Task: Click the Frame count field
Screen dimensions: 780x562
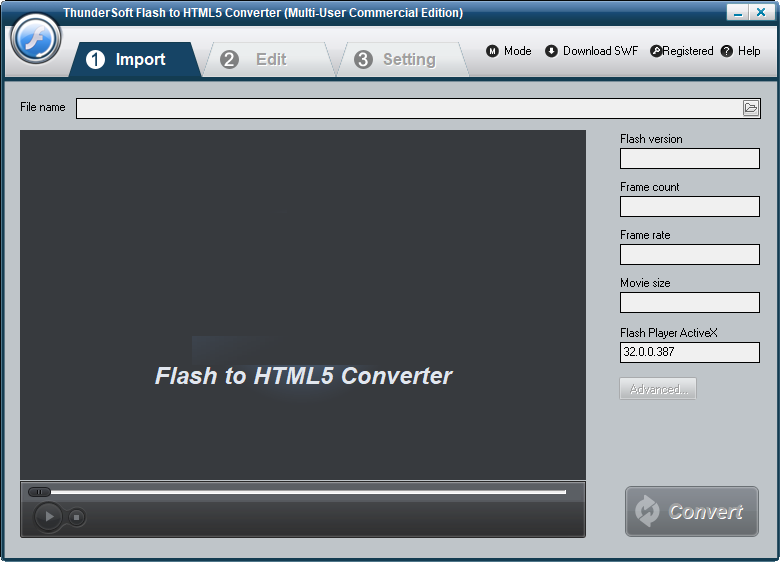Action: click(x=689, y=206)
